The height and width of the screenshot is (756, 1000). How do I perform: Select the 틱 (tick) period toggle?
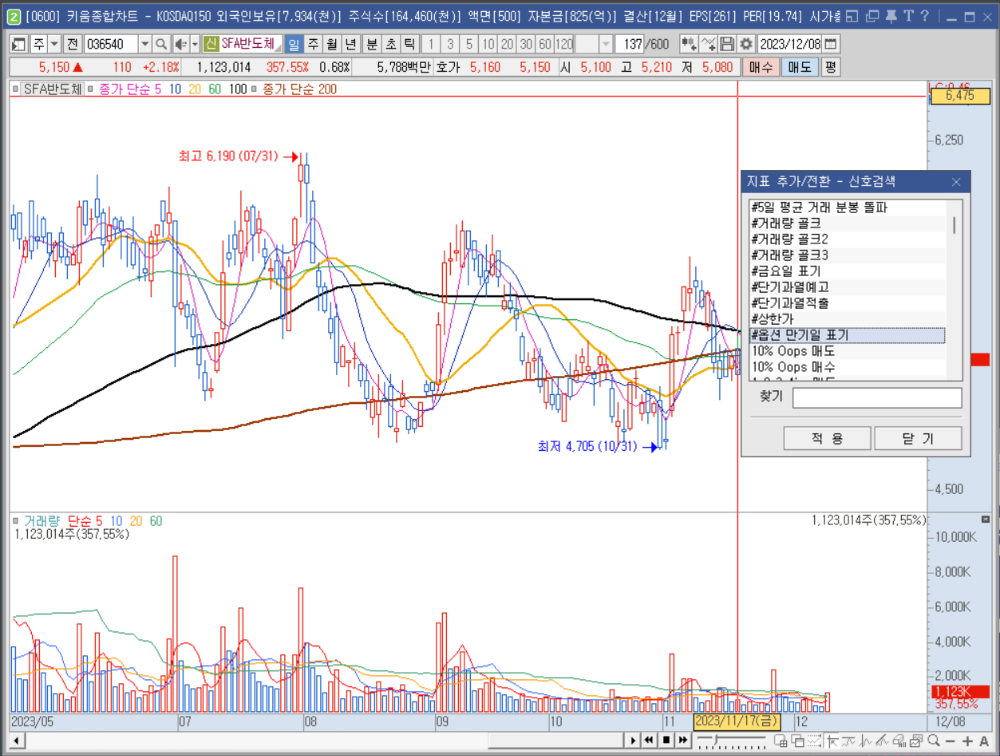pos(409,44)
